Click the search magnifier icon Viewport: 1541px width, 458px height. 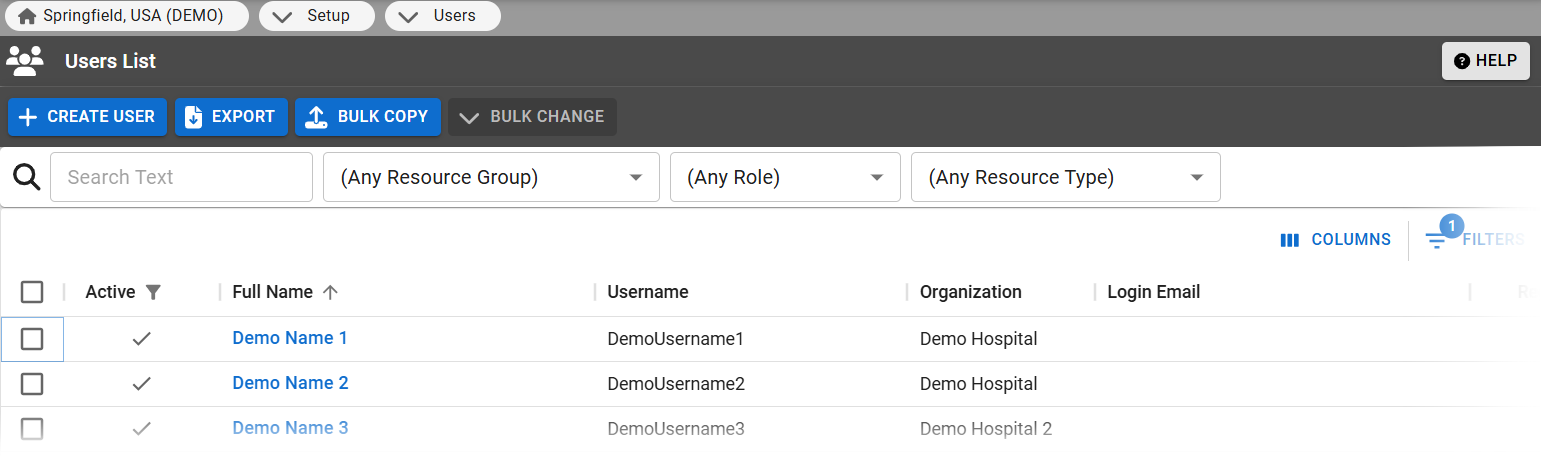click(26, 177)
